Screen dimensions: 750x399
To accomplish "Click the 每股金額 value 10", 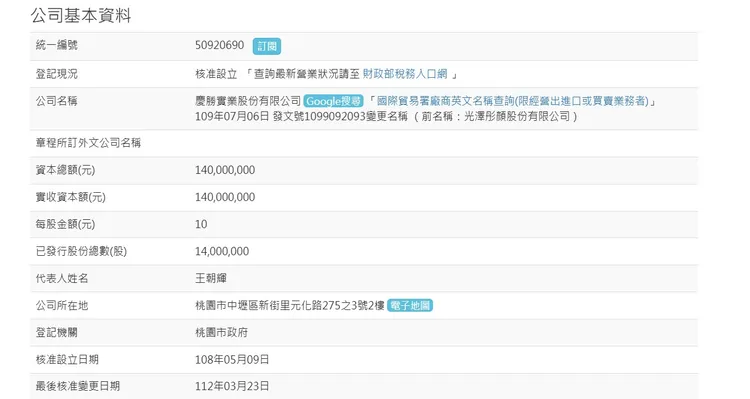I will [201, 224].
